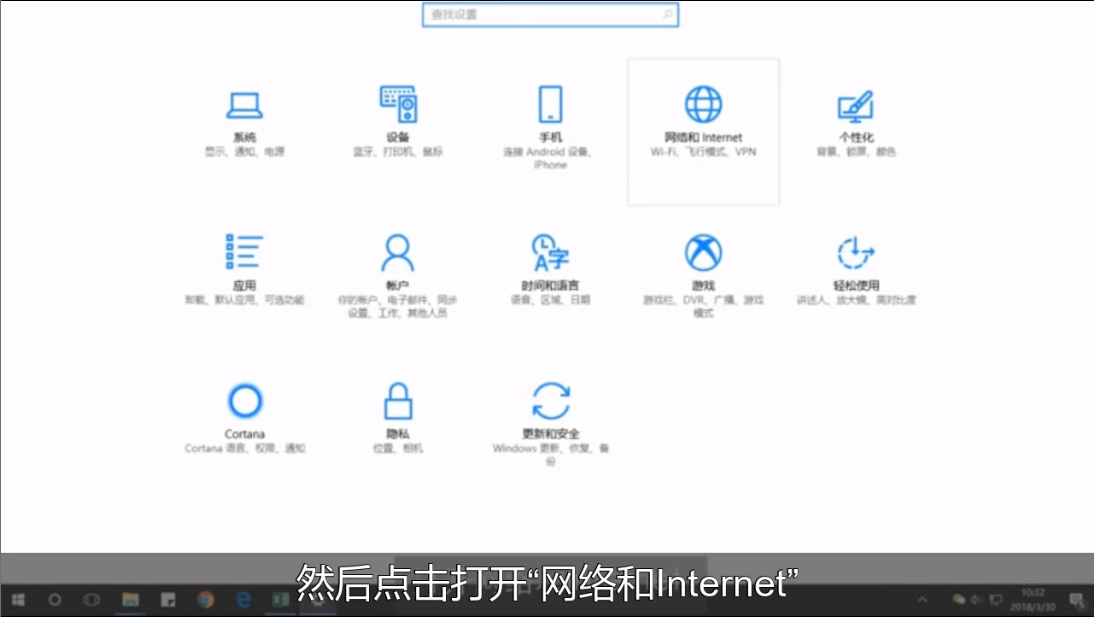Open the 游戏 (Gaming) Xbox icon
1094x617 pixels.
point(703,253)
